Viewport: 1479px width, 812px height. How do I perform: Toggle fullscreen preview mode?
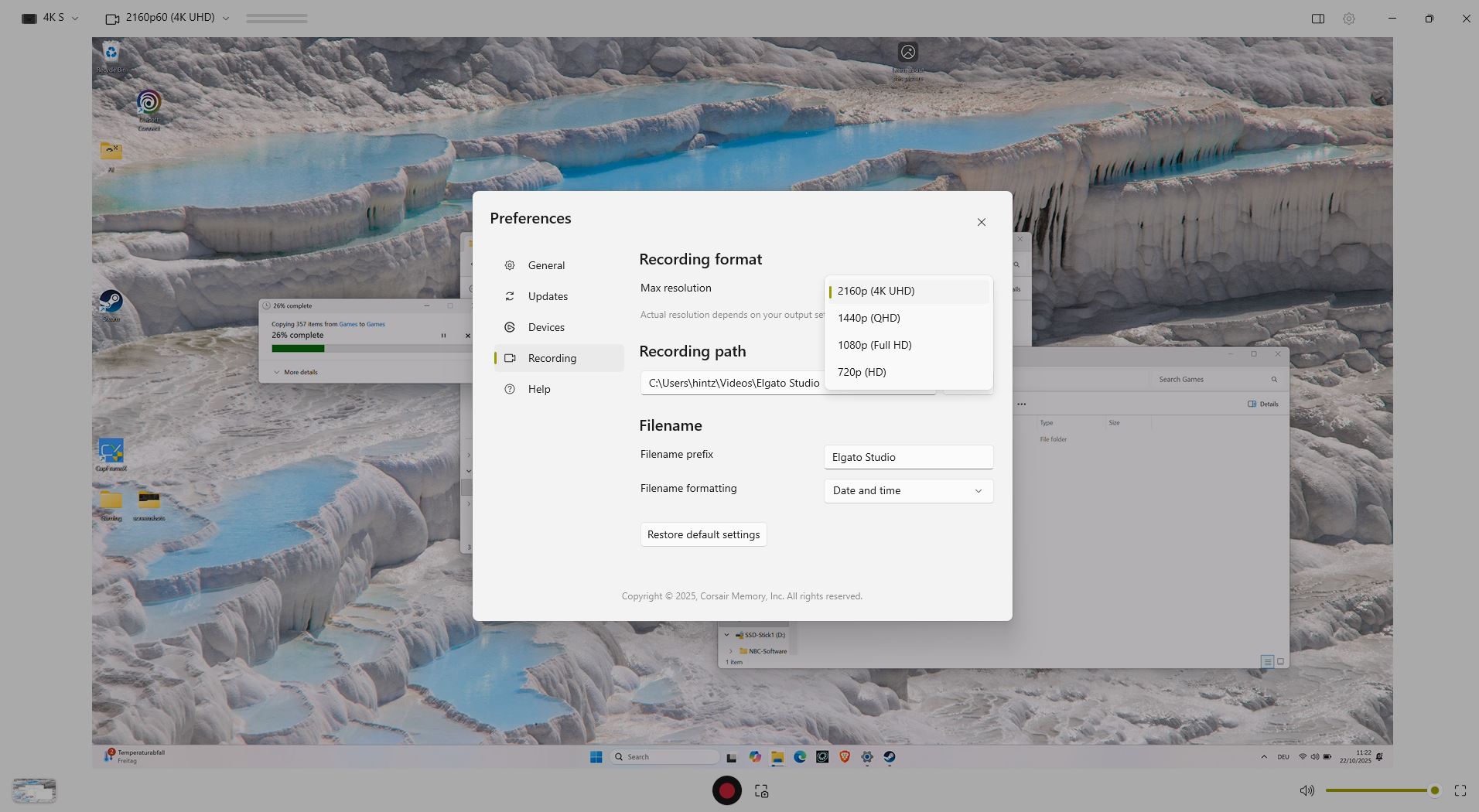tap(1460, 790)
